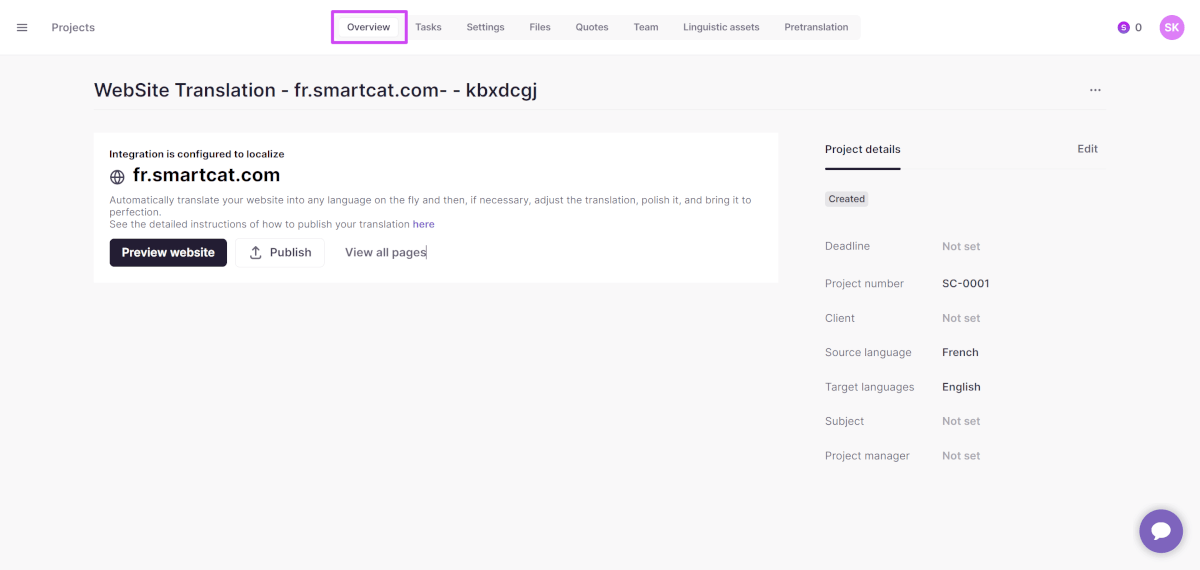Open the chat support bubble
This screenshot has width=1200, height=570.
coord(1161,531)
